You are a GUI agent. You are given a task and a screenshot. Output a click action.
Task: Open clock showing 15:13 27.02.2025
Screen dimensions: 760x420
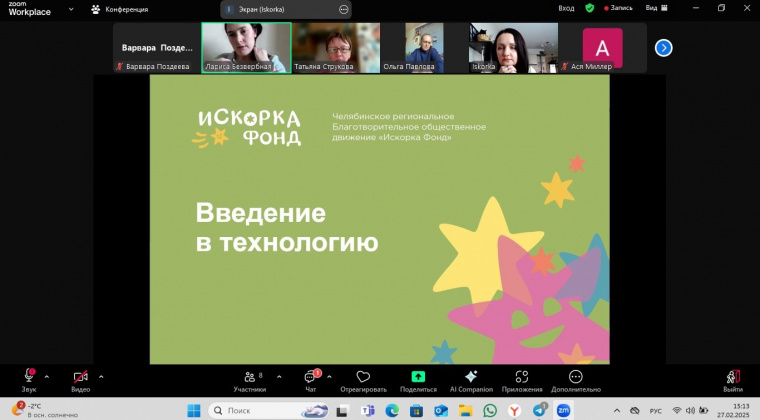732,410
